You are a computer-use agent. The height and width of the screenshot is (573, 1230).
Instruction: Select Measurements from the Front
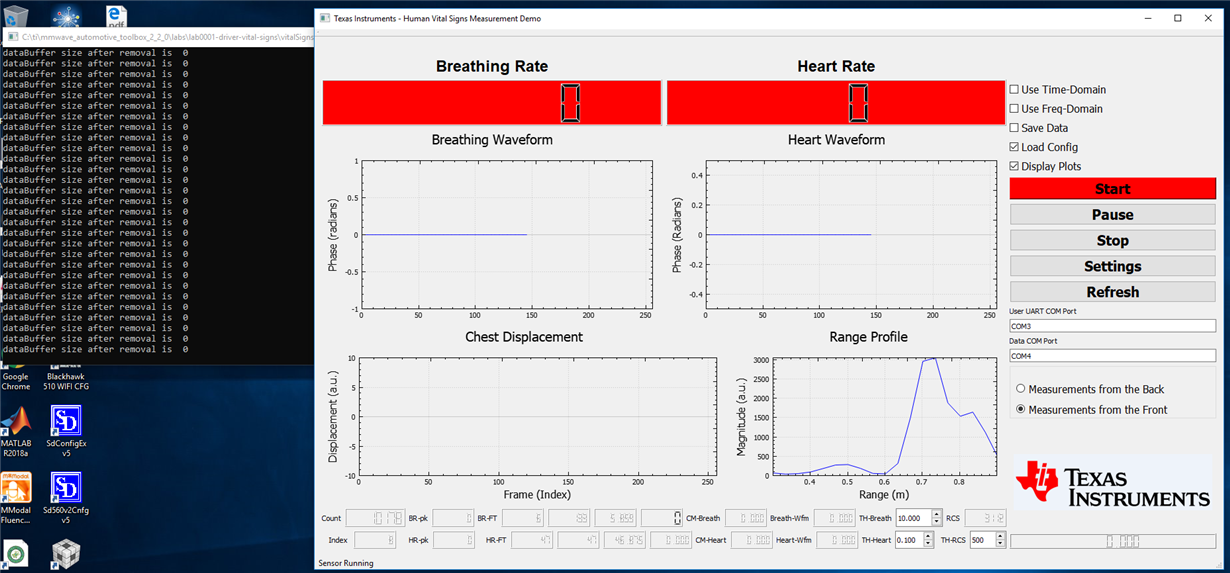(1021, 409)
